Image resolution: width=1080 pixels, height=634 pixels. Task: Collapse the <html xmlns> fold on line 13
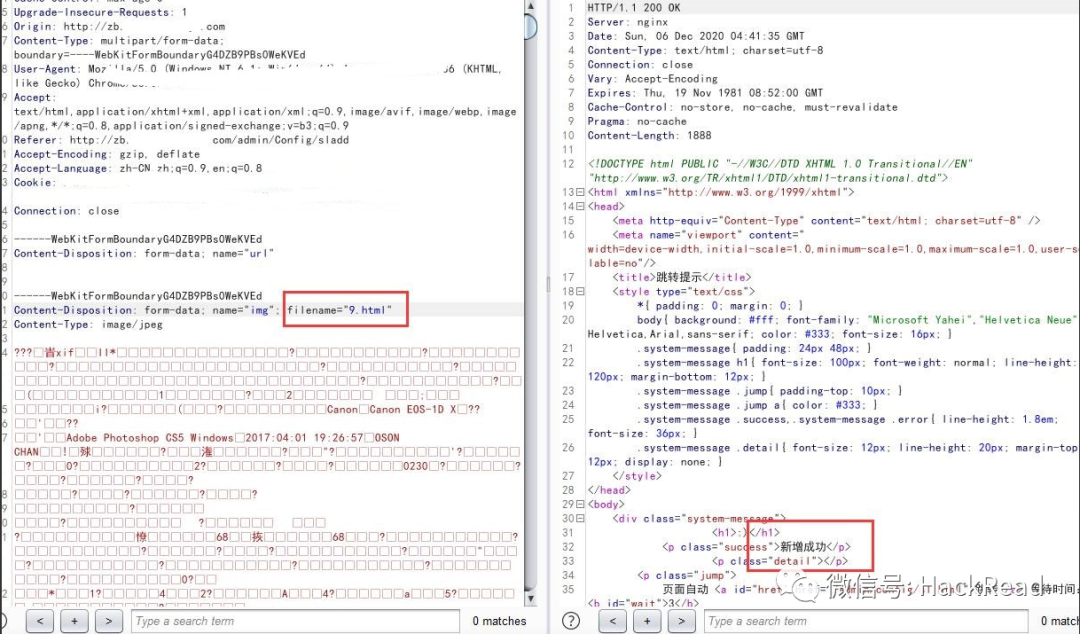[580, 192]
